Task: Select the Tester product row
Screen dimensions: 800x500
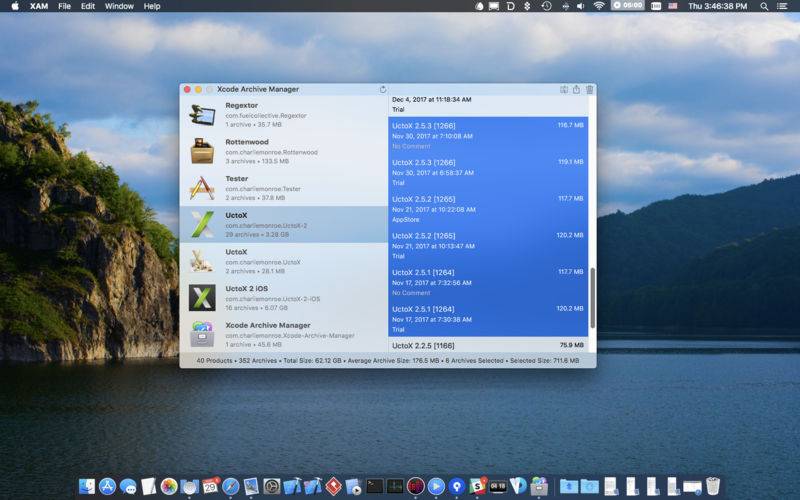Action: pos(284,188)
